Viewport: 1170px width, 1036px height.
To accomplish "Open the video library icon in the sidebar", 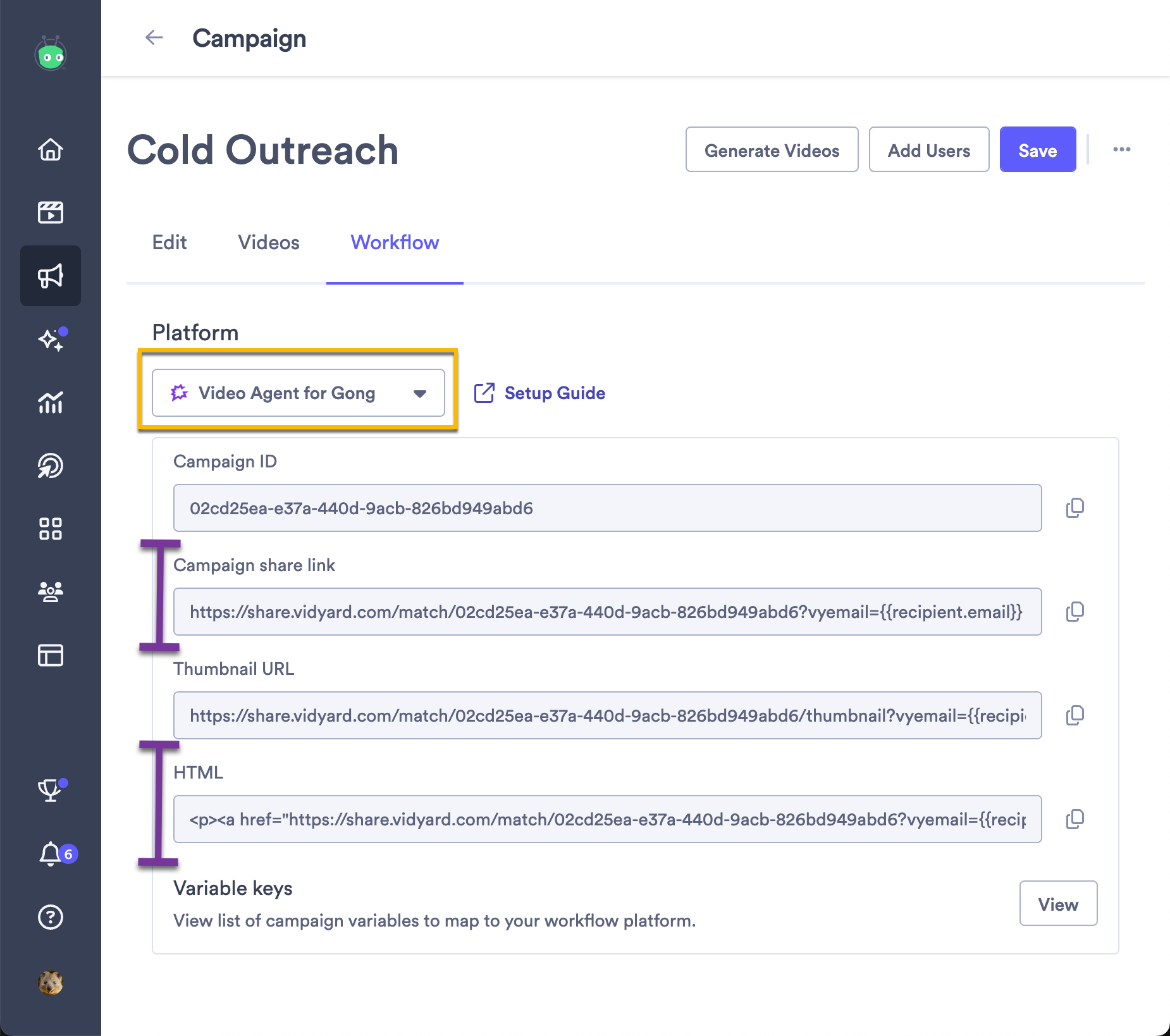I will coord(51,213).
